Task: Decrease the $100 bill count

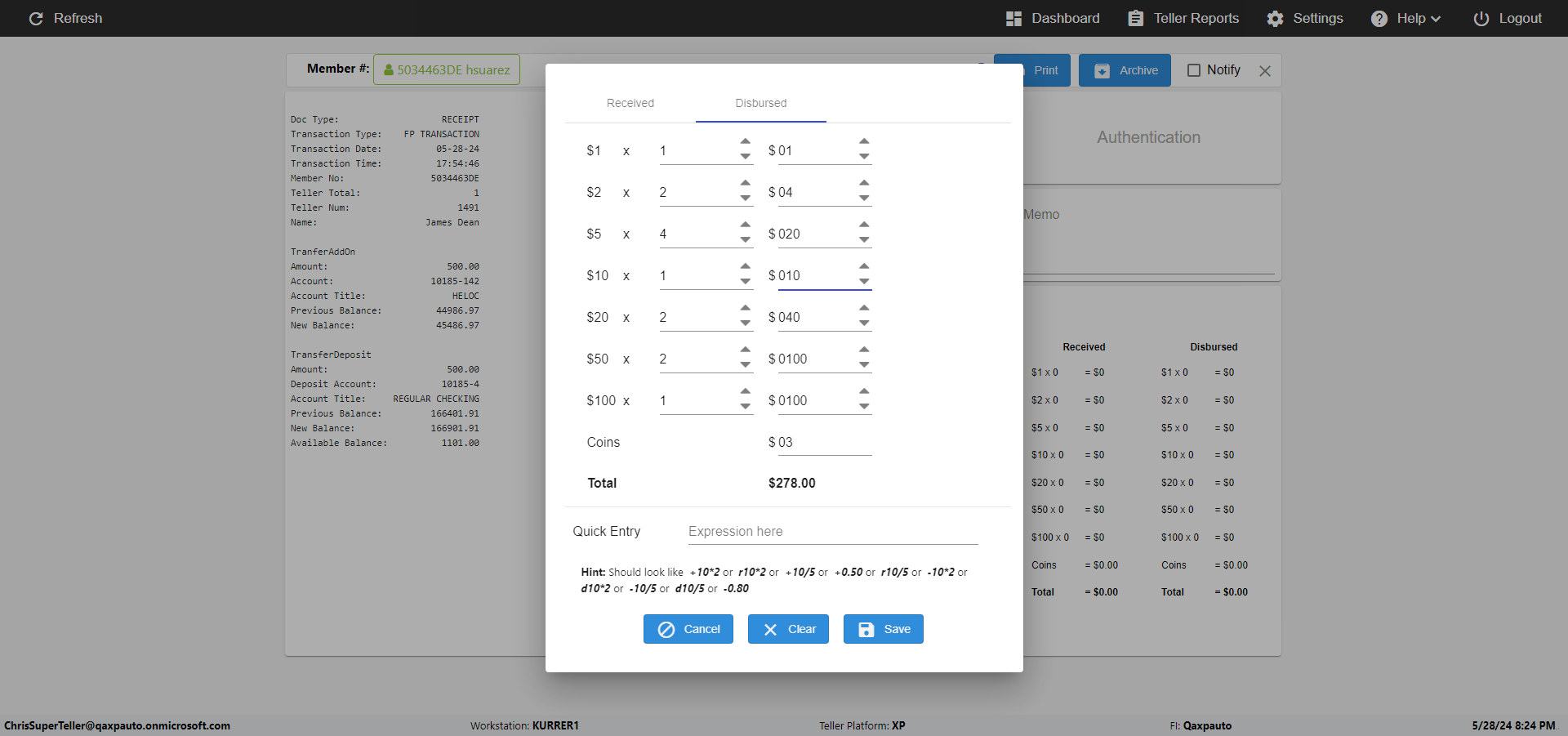Action: 746,406
